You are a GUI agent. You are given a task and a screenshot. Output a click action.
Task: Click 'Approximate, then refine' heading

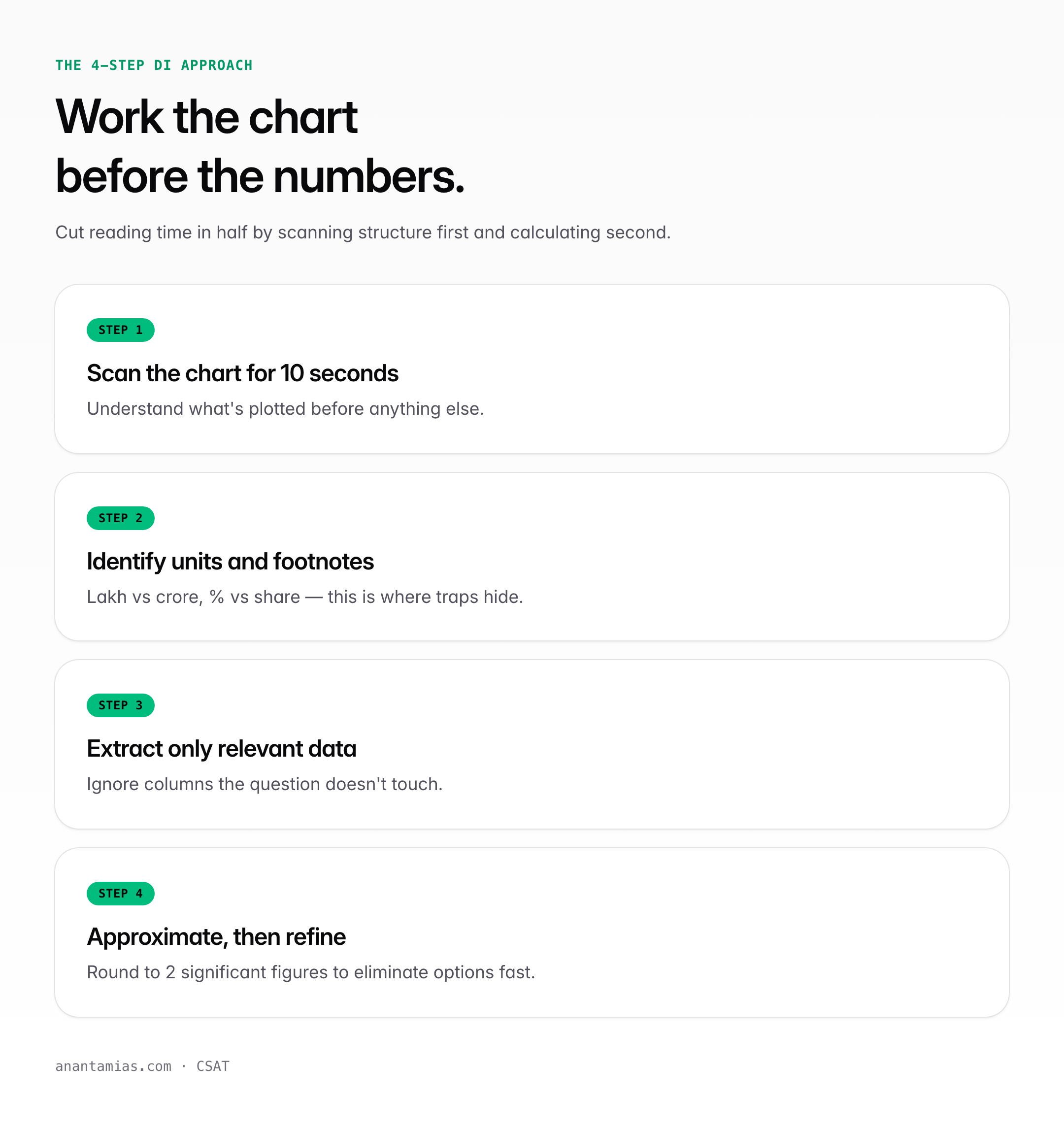pyautogui.click(x=216, y=937)
